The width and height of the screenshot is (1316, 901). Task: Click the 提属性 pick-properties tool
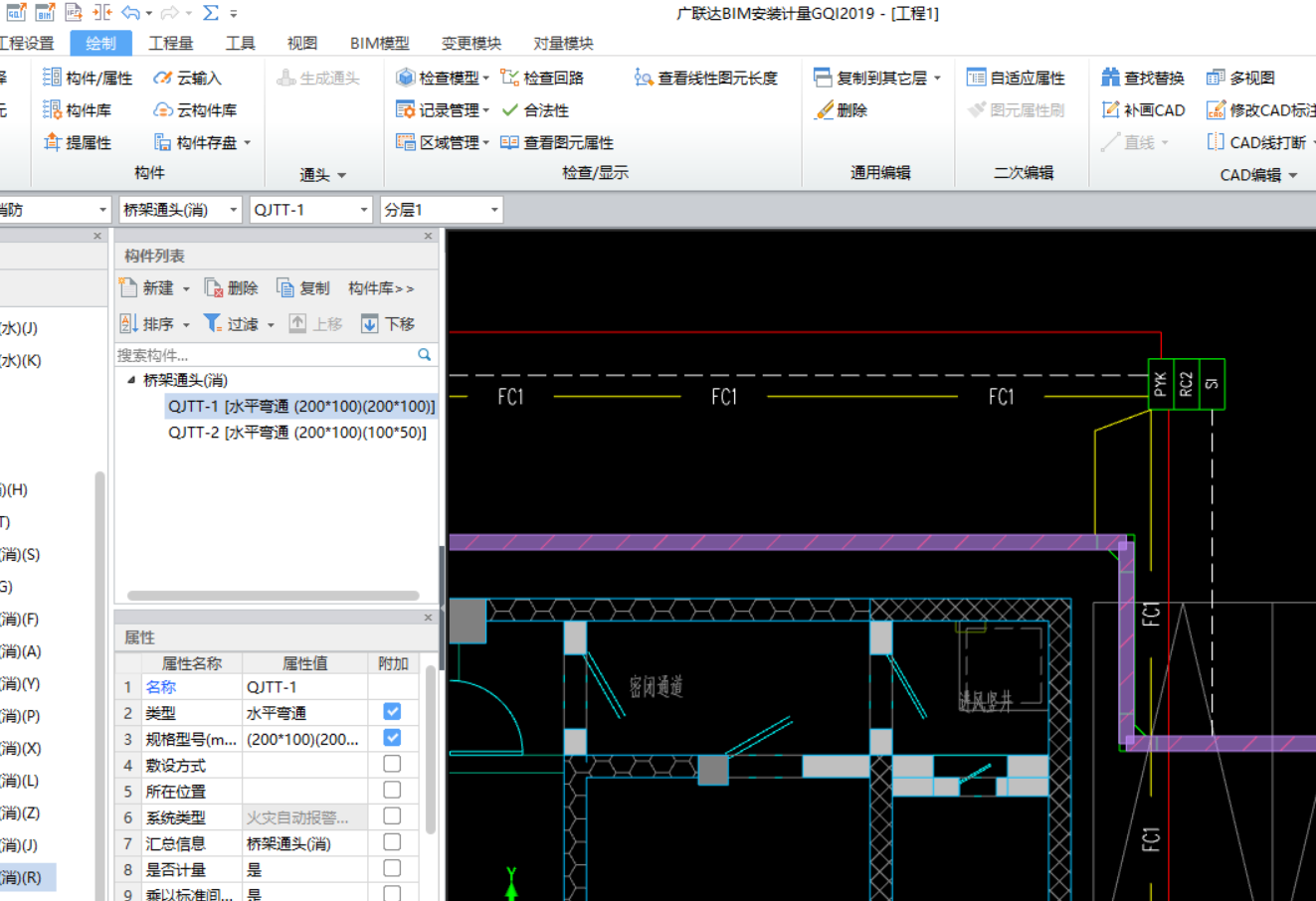coord(78,143)
